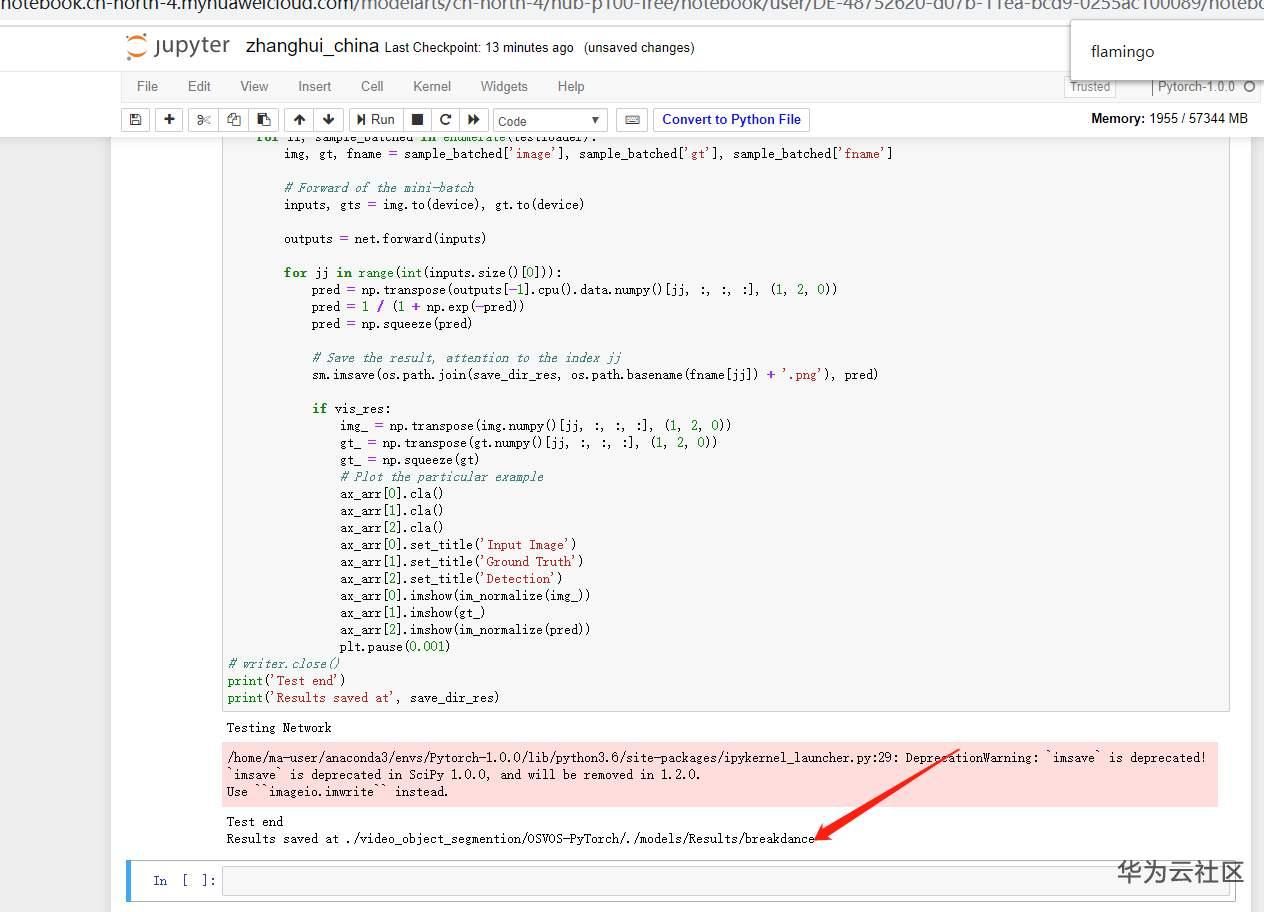
Task: Click the sm.imsave code line
Action: (595, 374)
